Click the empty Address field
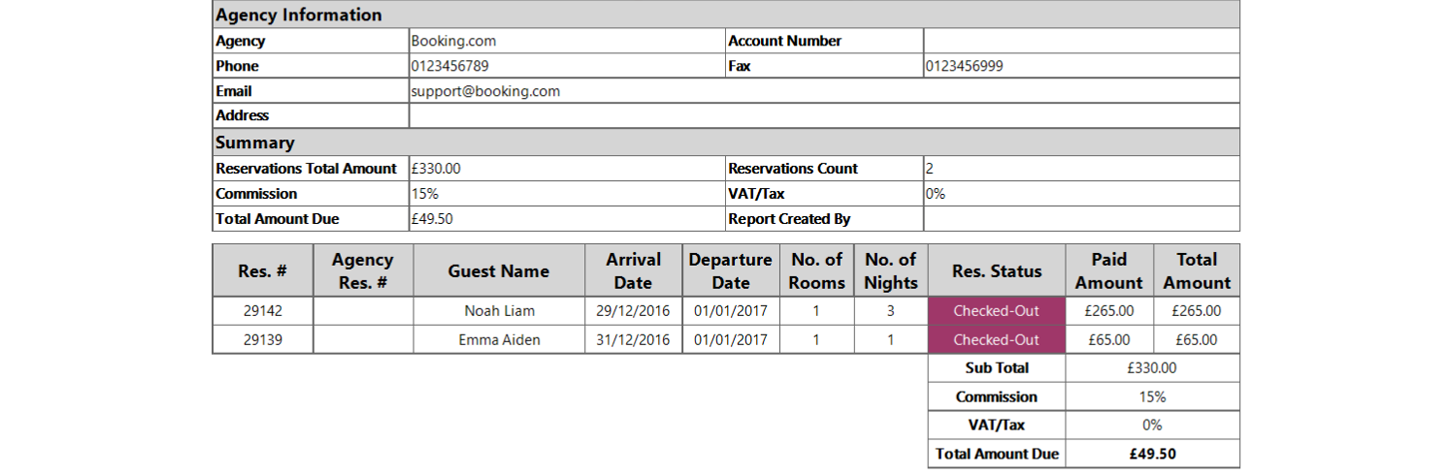 pyautogui.click(x=824, y=116)
